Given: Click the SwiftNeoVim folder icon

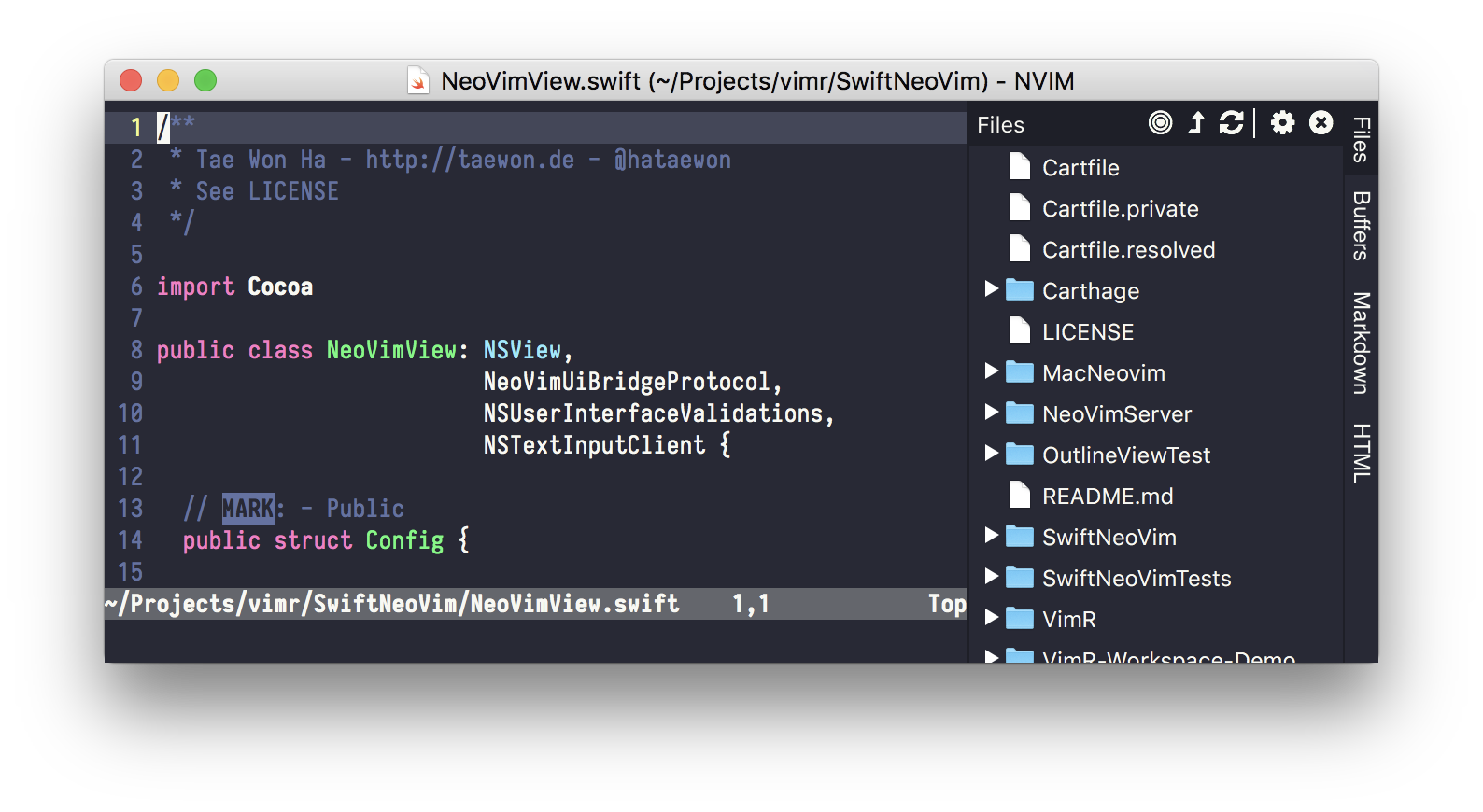Looking at the screenshot, I should pyautogui.click(x=1020, y=537).
